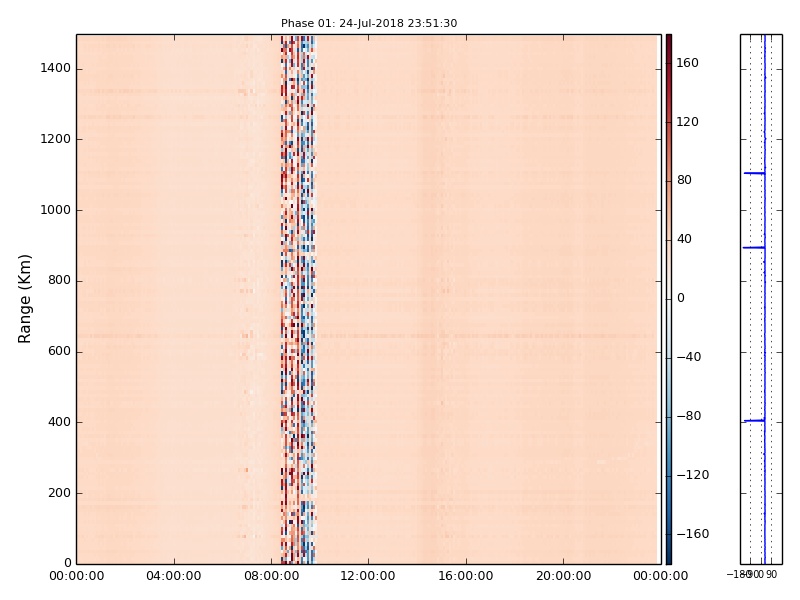Viewport: 800px width, 600px height.
Task: Click the colorbar value 40
Action: coord(684,239)
